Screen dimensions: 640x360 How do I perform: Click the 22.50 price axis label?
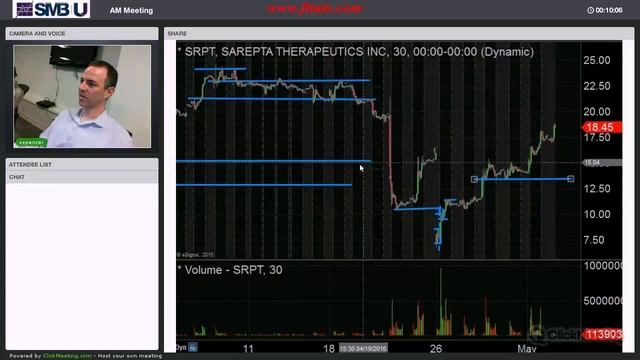(597, 86)
